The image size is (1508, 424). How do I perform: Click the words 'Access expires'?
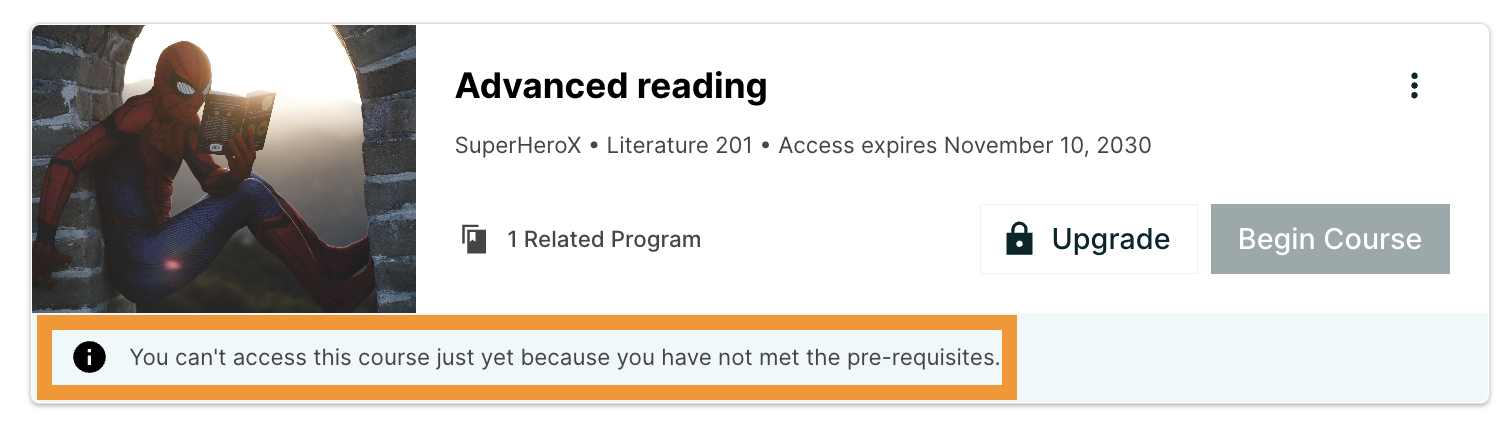coord(857,146)
